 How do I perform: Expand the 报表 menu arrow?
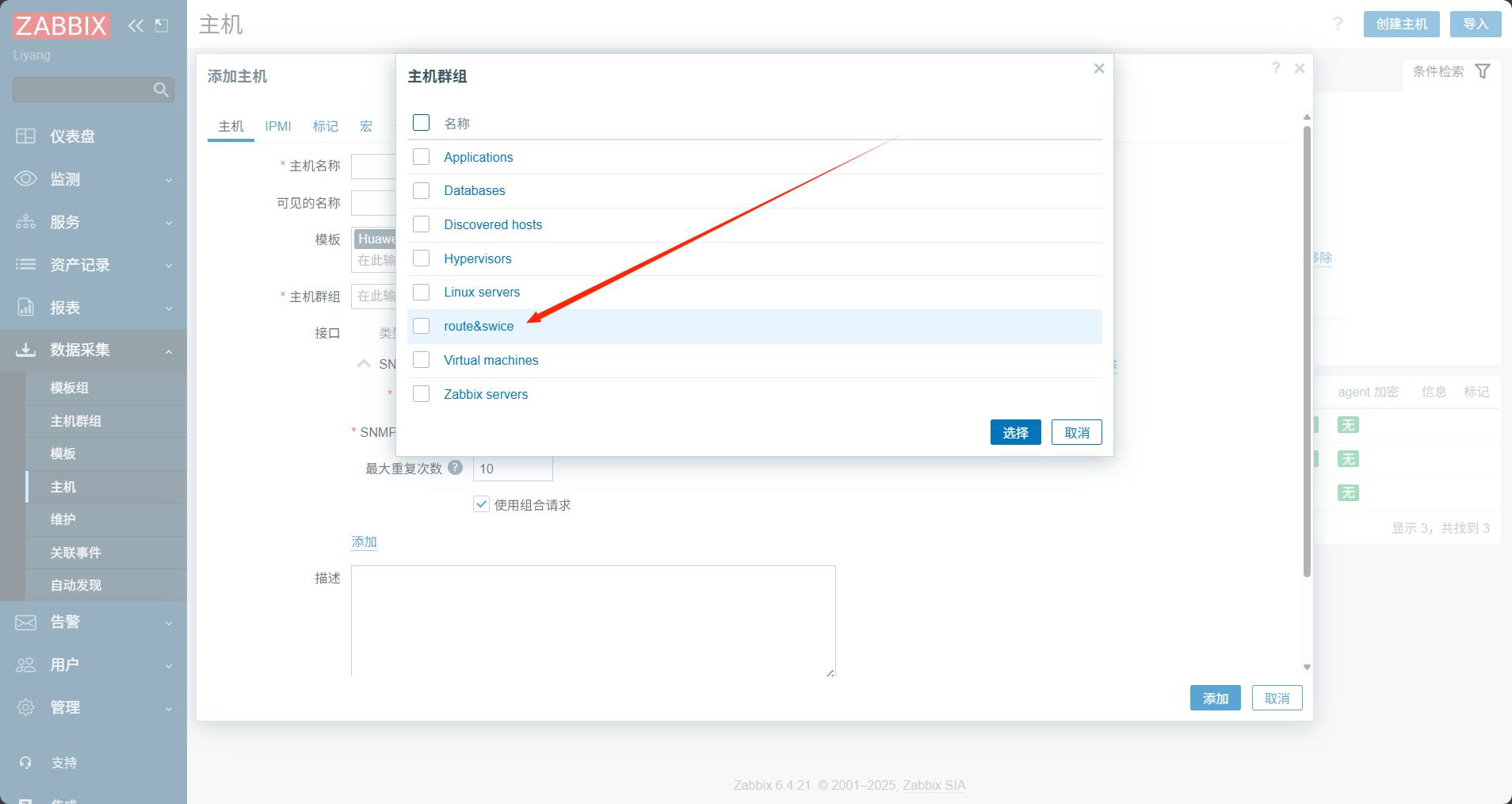click(169, 308)
